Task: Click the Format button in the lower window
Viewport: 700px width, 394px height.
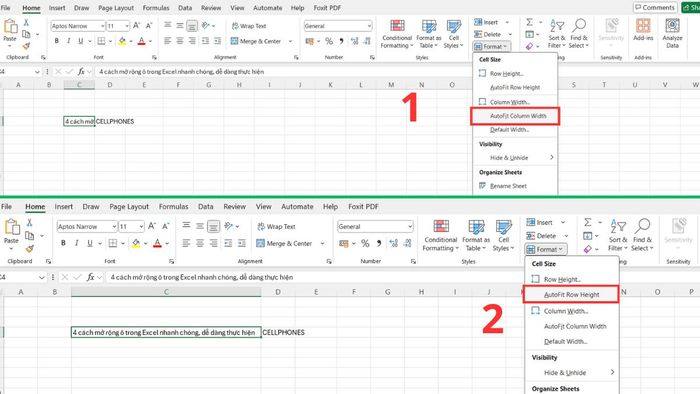Action: (546, 249)
